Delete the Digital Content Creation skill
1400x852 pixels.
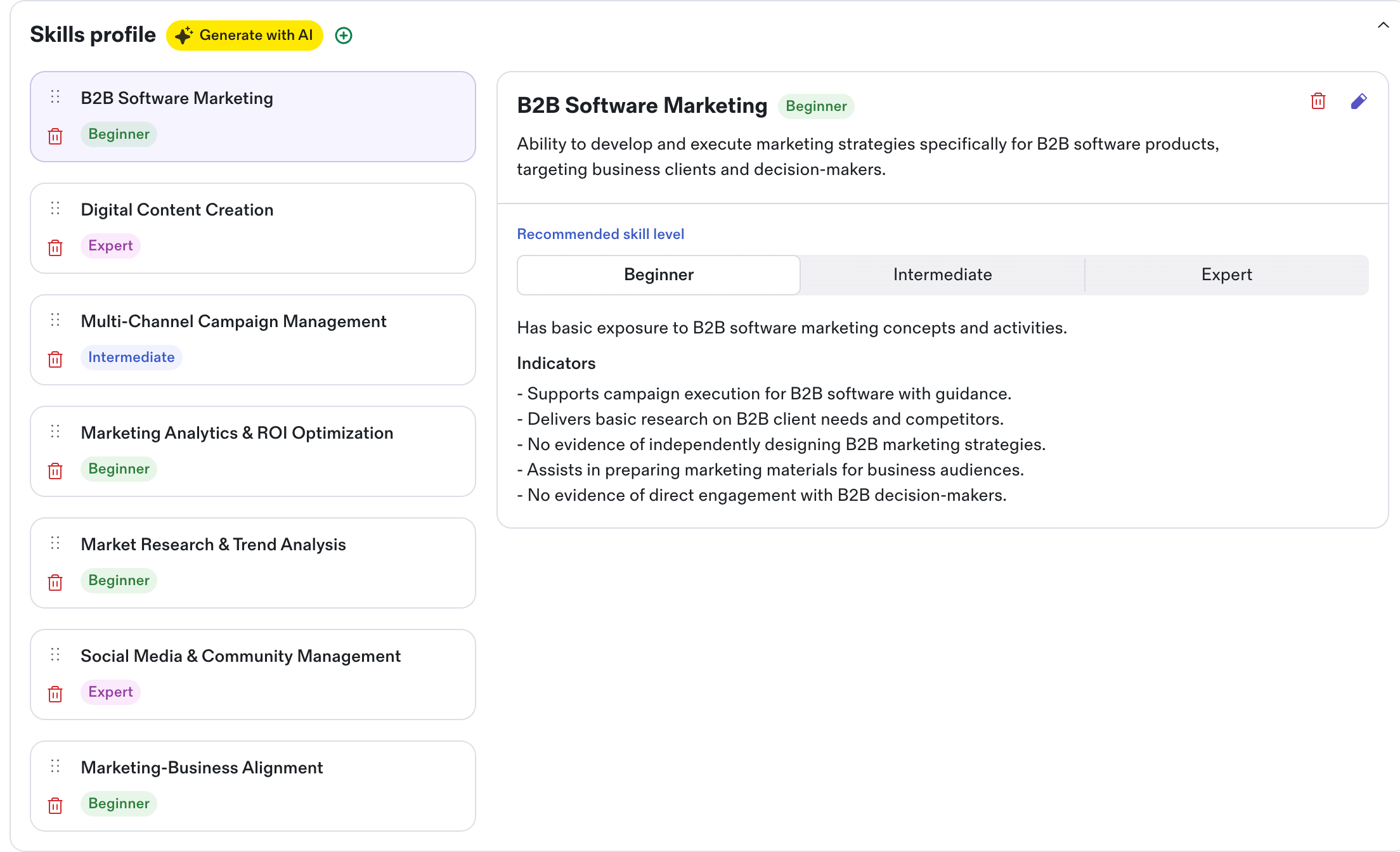(55, 248)
